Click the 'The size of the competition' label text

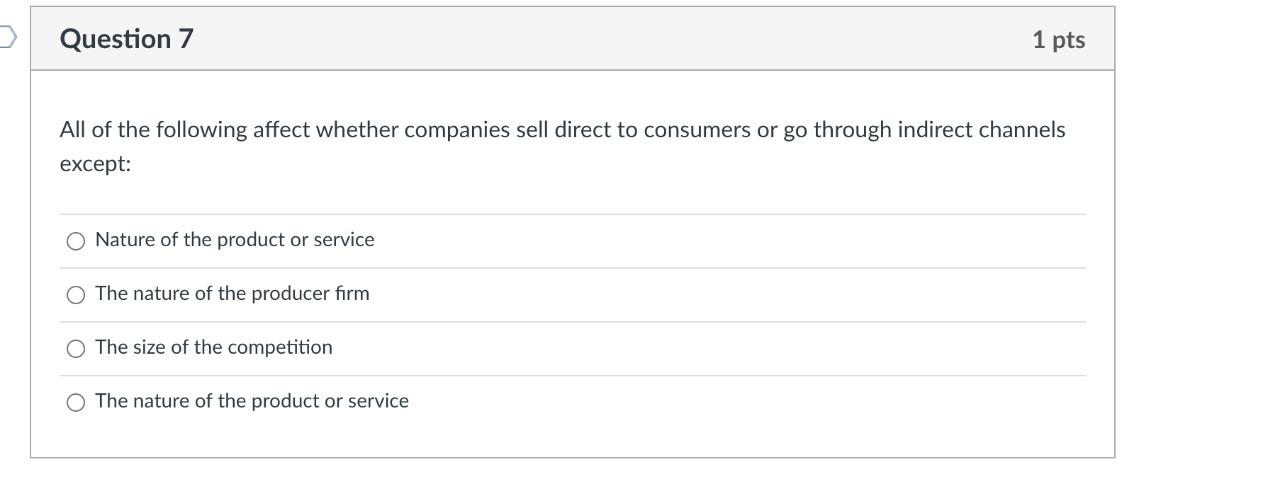(x=214, y=348)
